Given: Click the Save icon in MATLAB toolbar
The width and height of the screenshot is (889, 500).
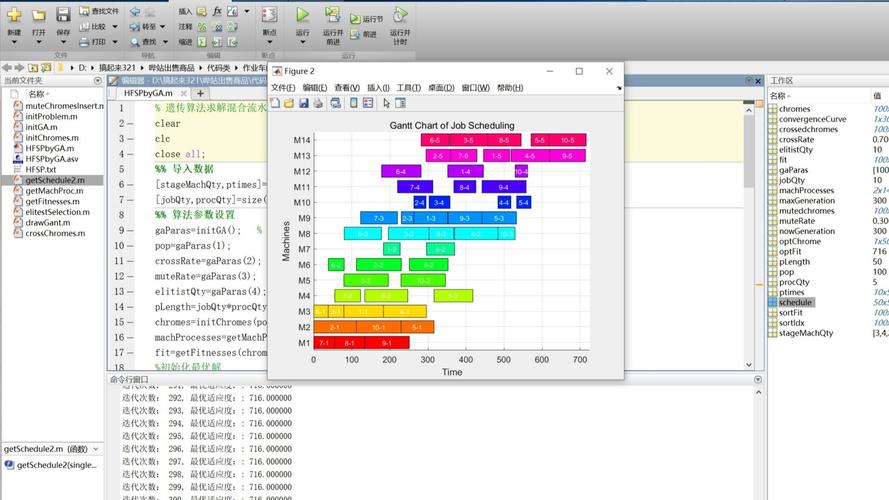Looking at the screenshot, I should click(x=63, y=16).
